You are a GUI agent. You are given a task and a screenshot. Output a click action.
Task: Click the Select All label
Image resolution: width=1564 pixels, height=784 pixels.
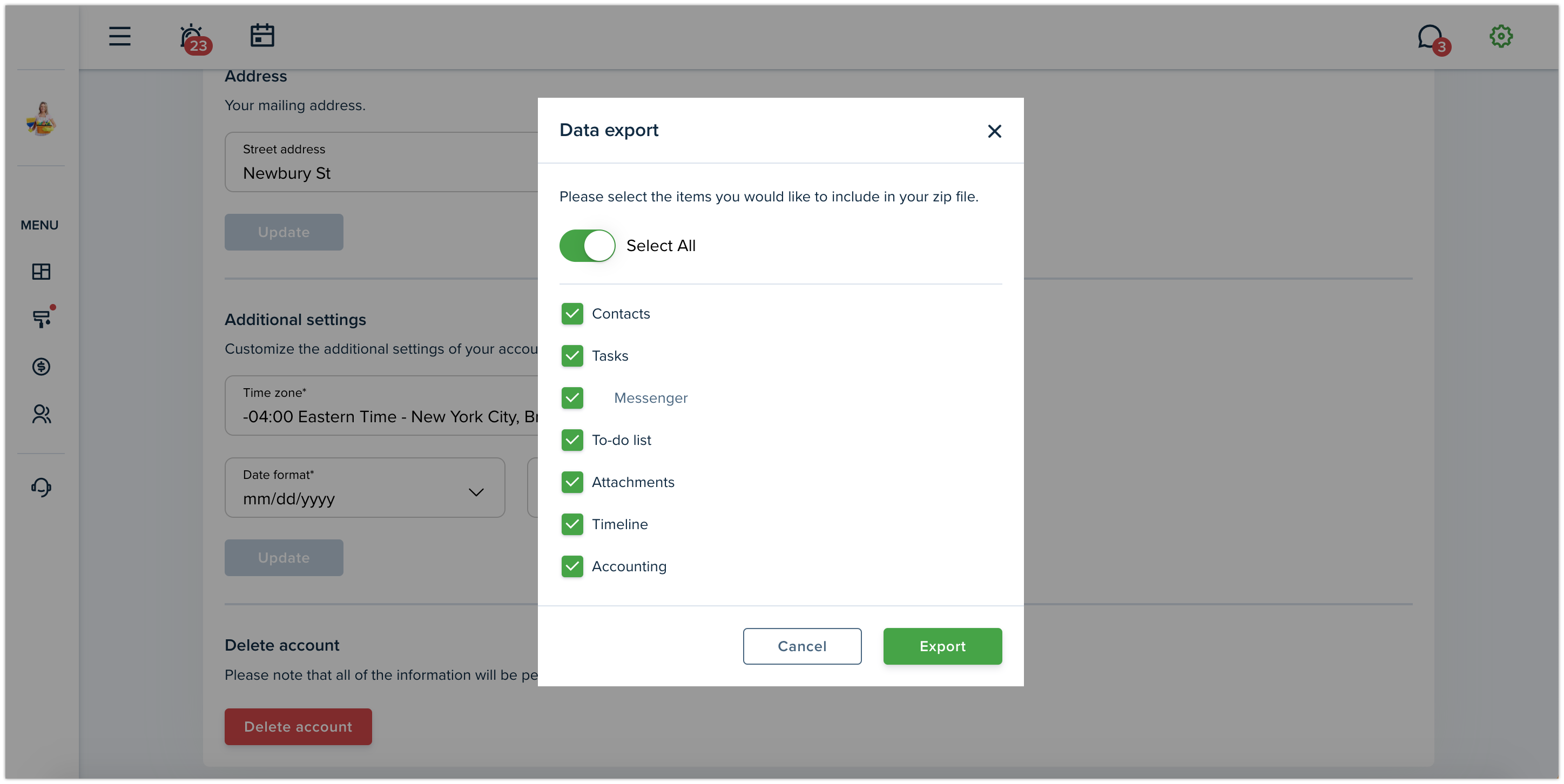coord(660,246)
